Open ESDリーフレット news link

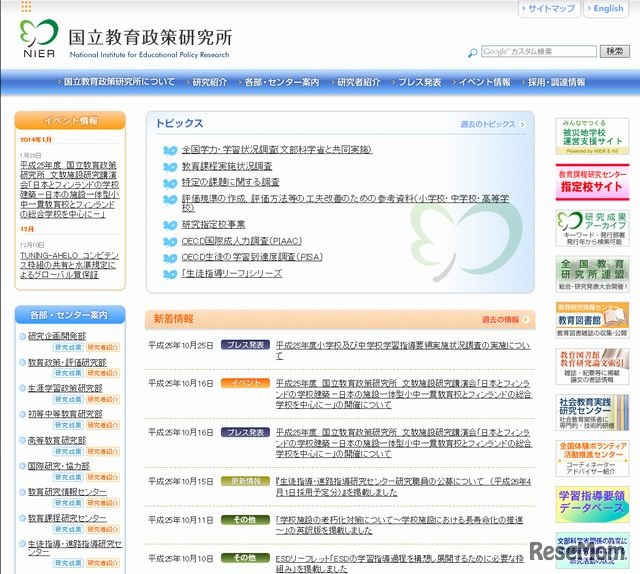coord(399,563)
